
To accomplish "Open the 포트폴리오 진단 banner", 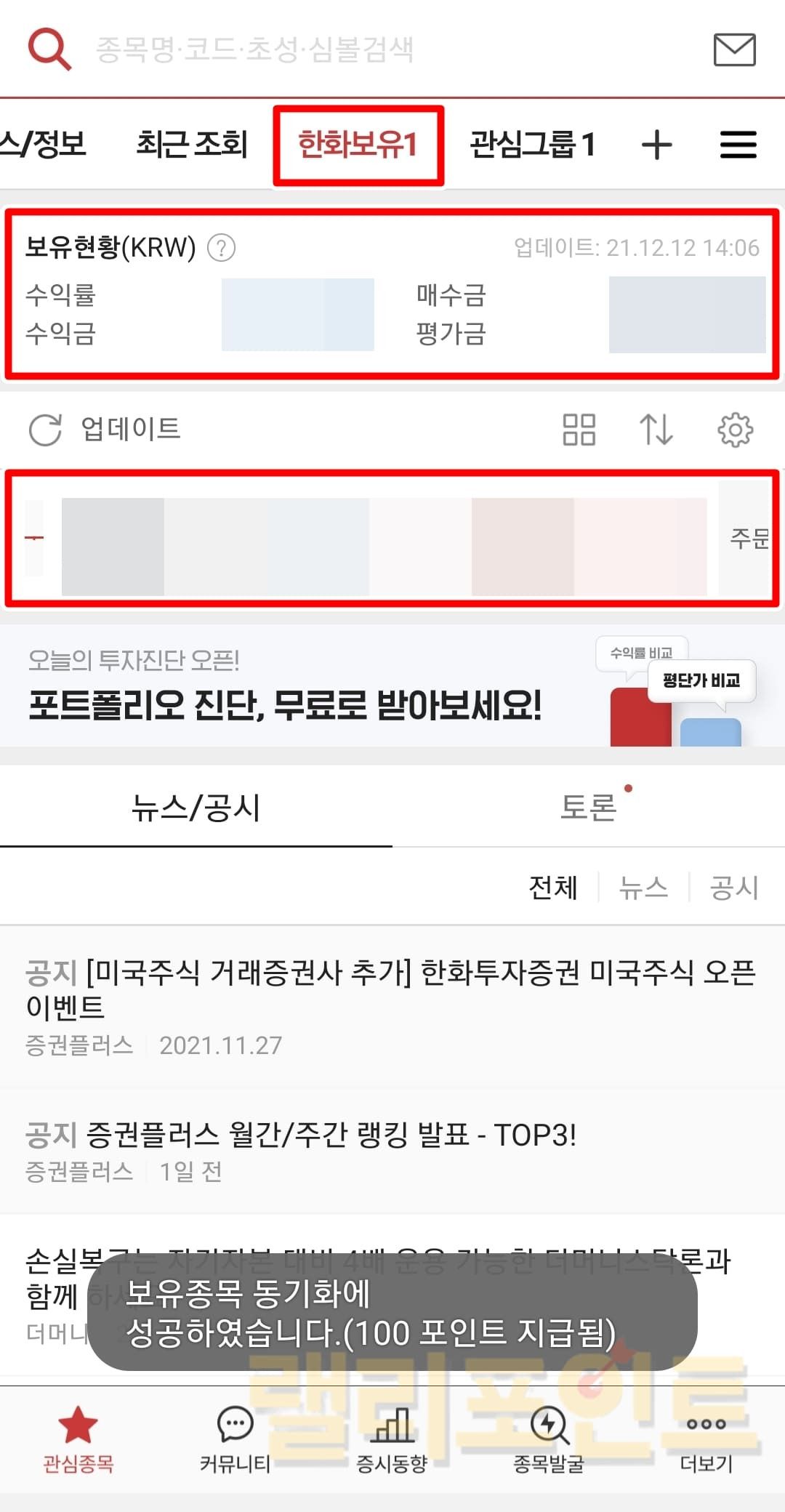I will 392,686.
